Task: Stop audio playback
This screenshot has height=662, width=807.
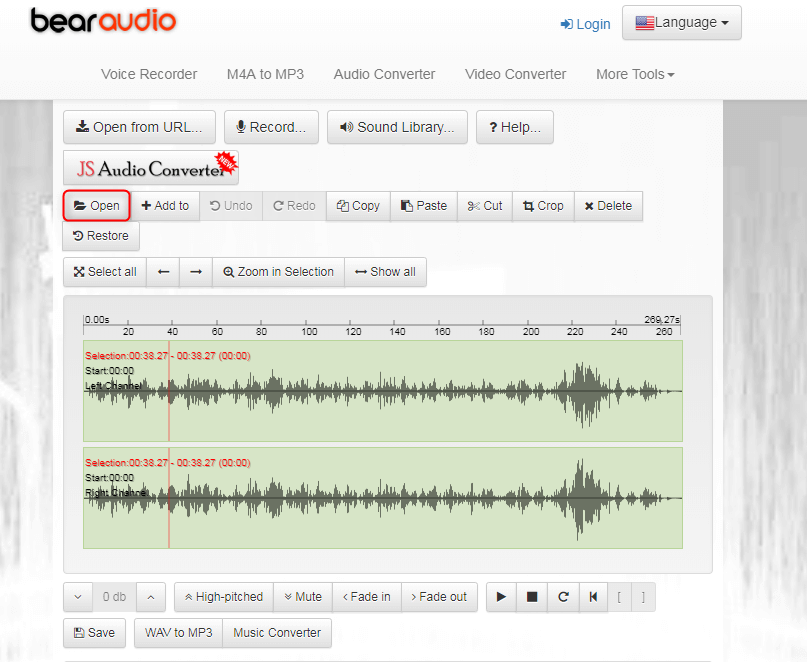Action: pyautogui.click(x=532, y=597)
